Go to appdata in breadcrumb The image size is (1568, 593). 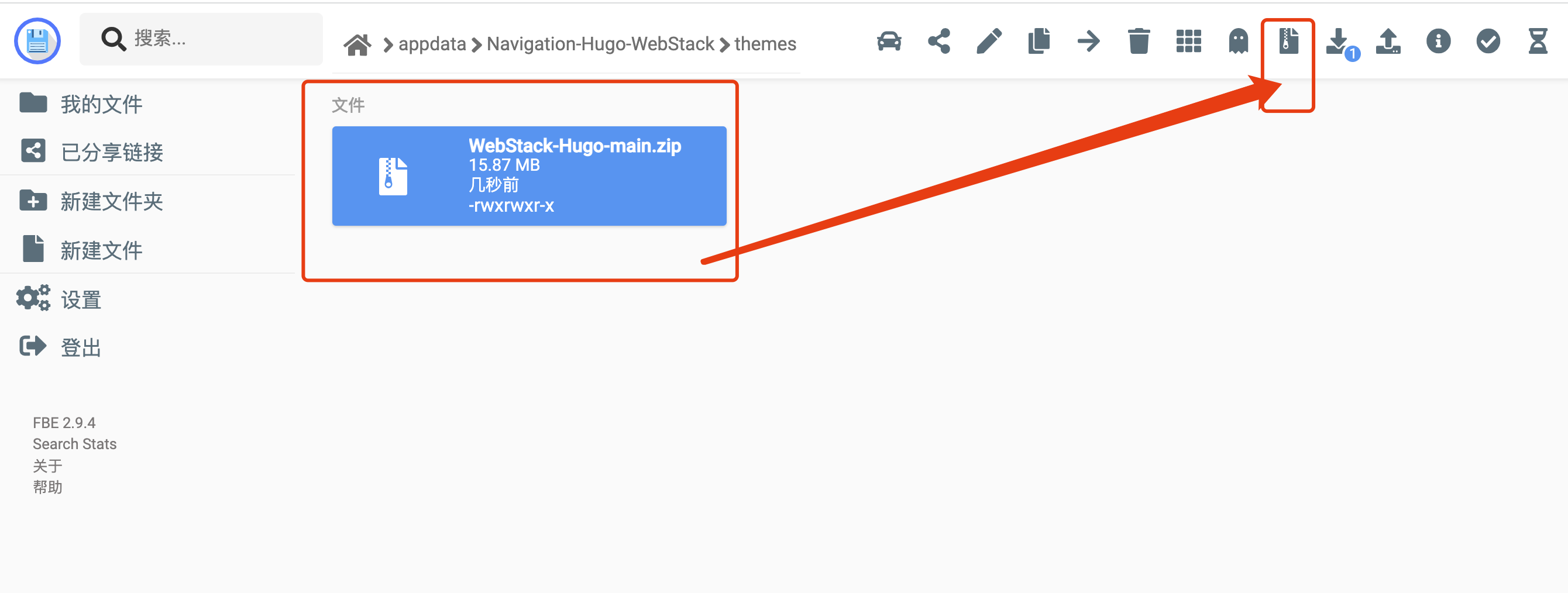click(x=432, y=44)
